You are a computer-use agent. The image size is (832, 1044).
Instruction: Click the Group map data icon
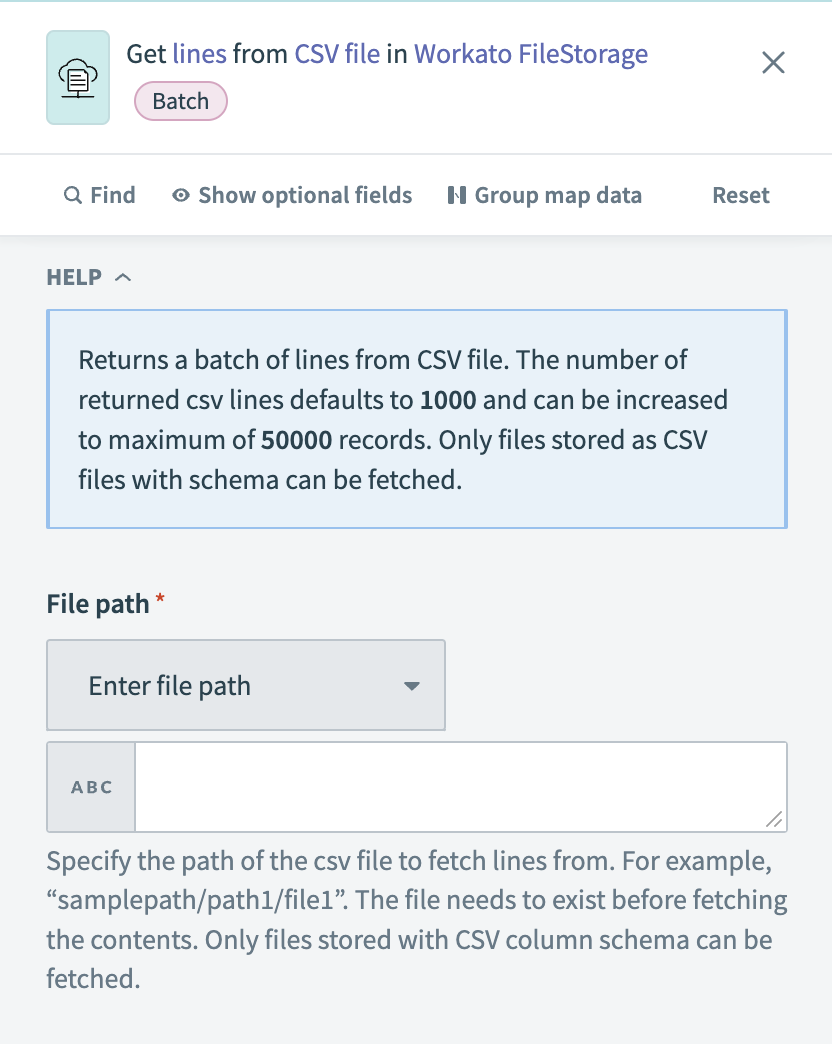point(461,195)
